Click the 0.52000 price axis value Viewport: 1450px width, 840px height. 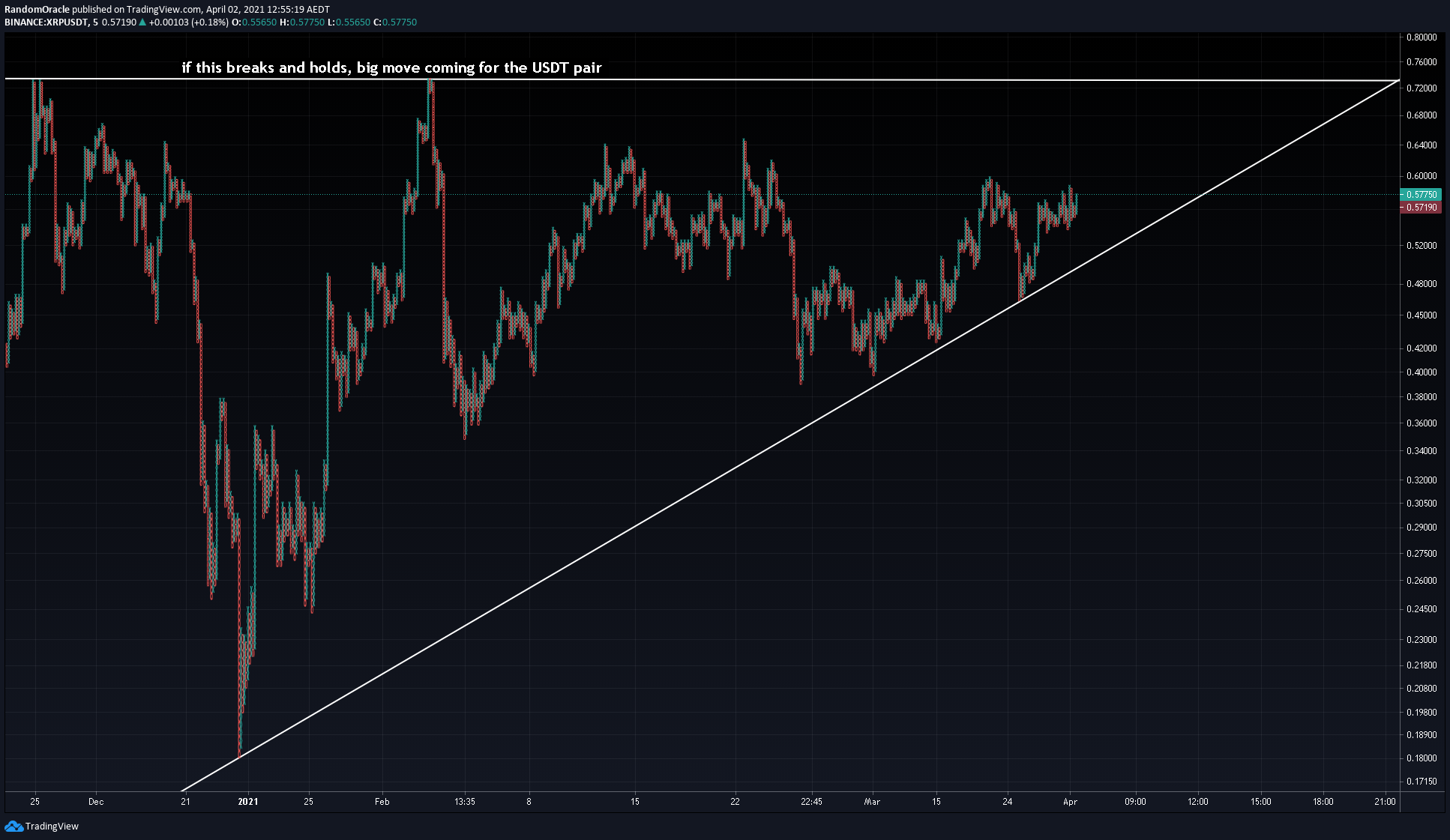click(1422, 245)
